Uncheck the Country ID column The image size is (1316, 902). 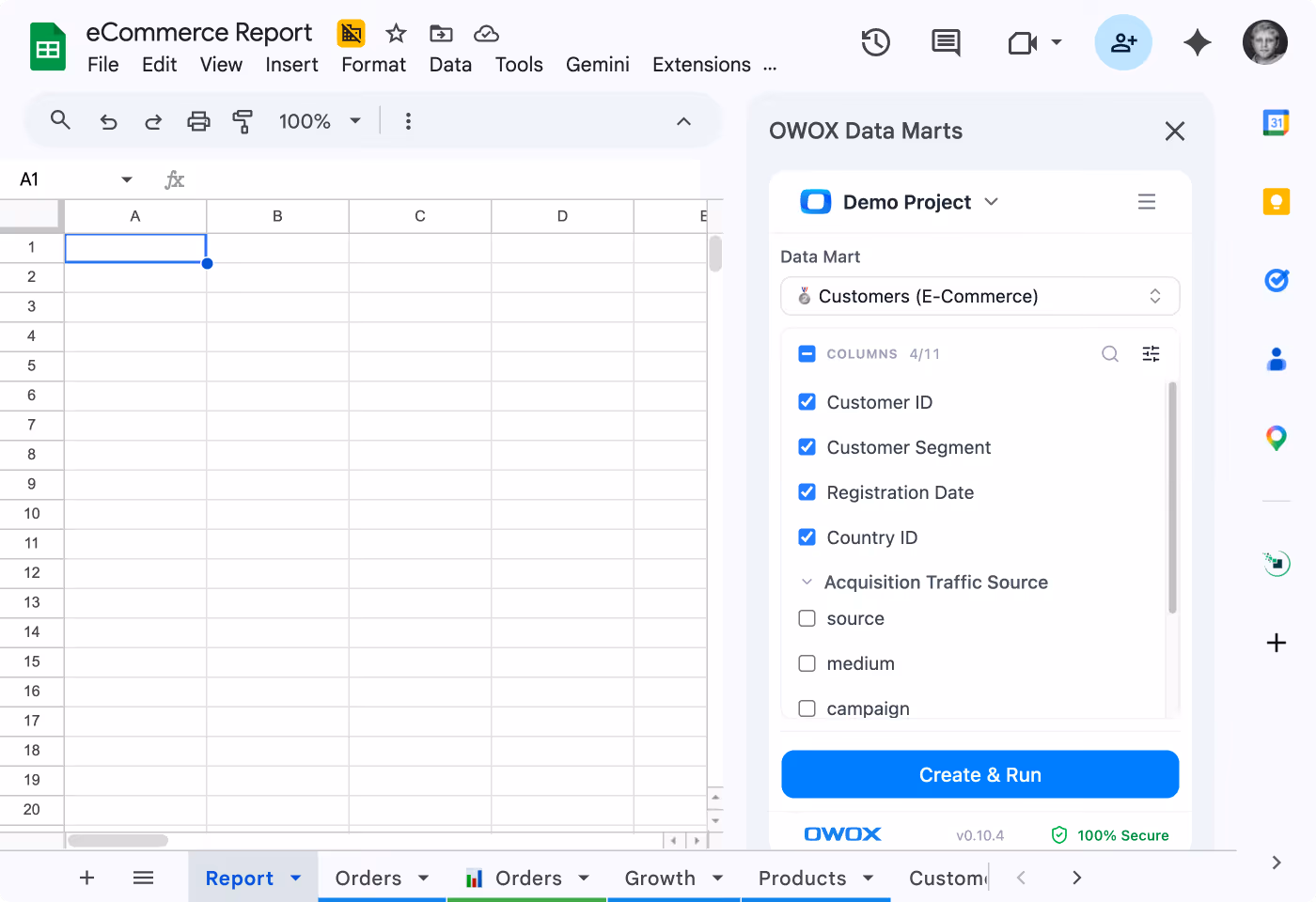click(x=807, y=537)
